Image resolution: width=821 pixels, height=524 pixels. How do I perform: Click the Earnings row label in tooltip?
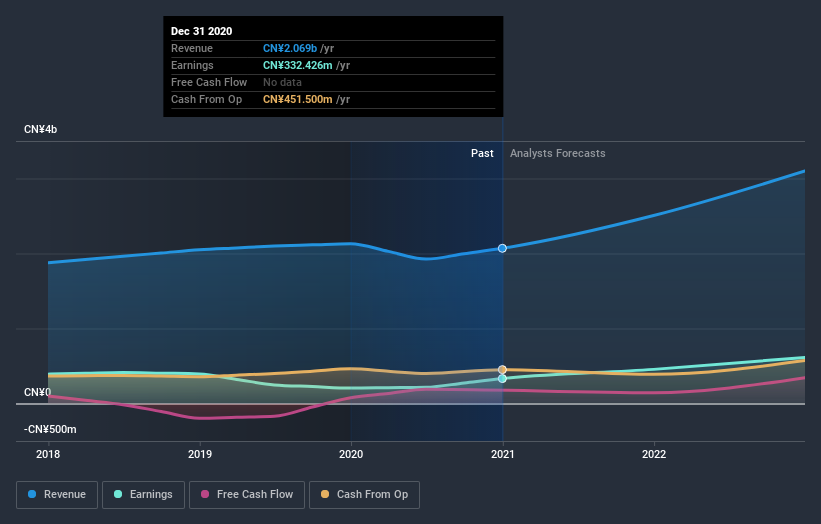(x=192, y=65)
